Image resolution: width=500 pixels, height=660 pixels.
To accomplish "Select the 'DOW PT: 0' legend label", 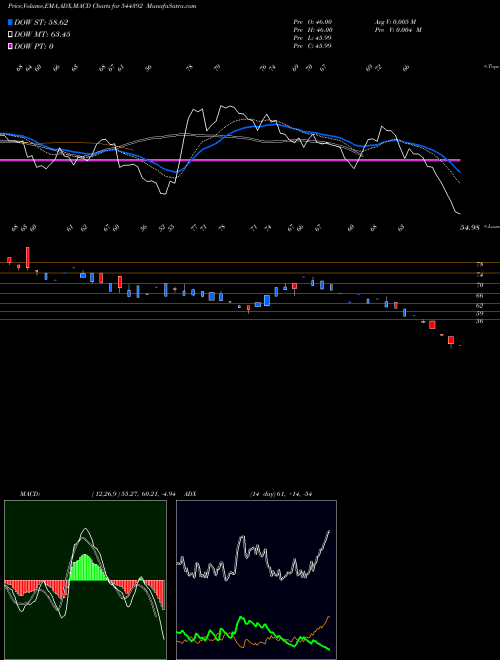I will (34, 46).
